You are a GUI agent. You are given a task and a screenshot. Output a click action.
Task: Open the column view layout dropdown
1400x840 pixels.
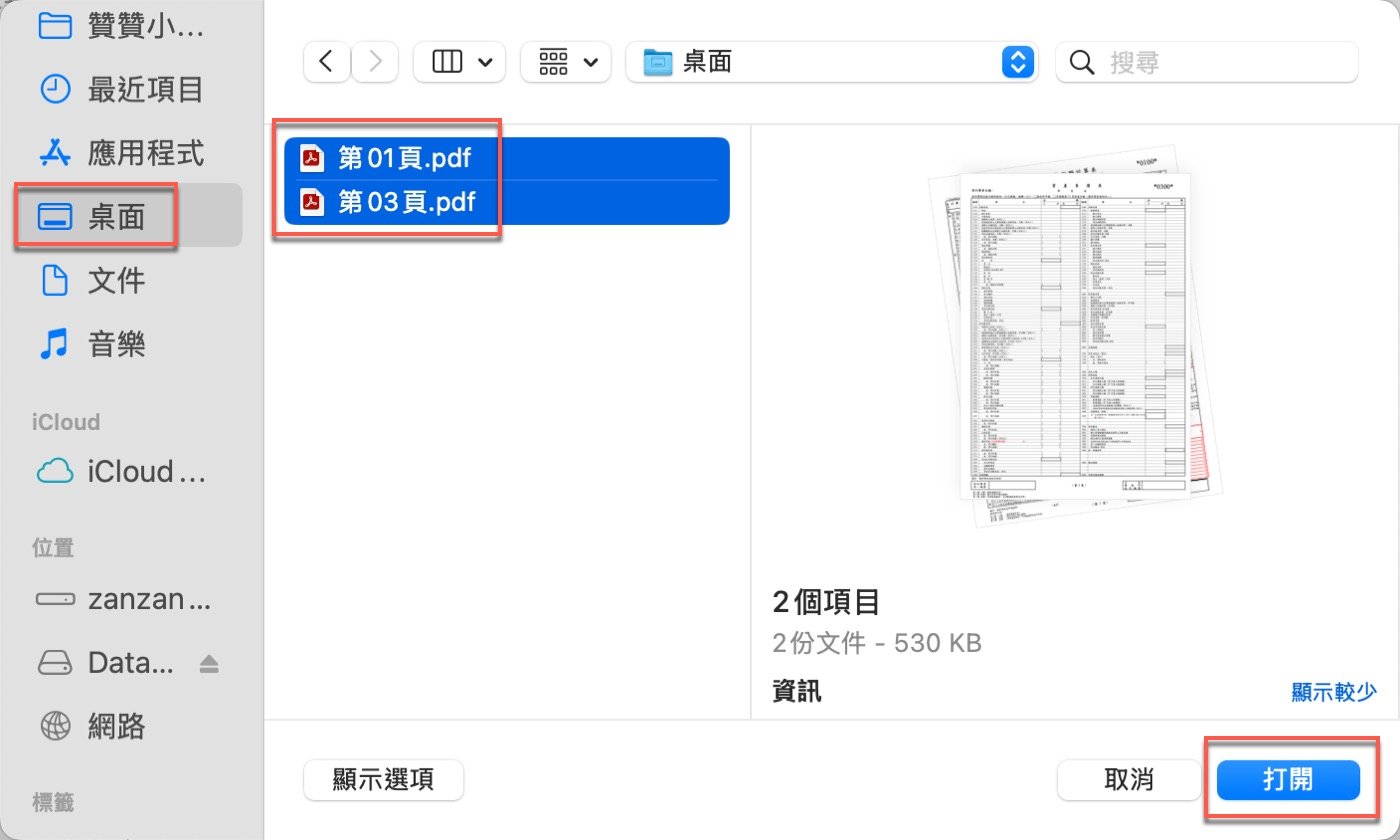459,61
